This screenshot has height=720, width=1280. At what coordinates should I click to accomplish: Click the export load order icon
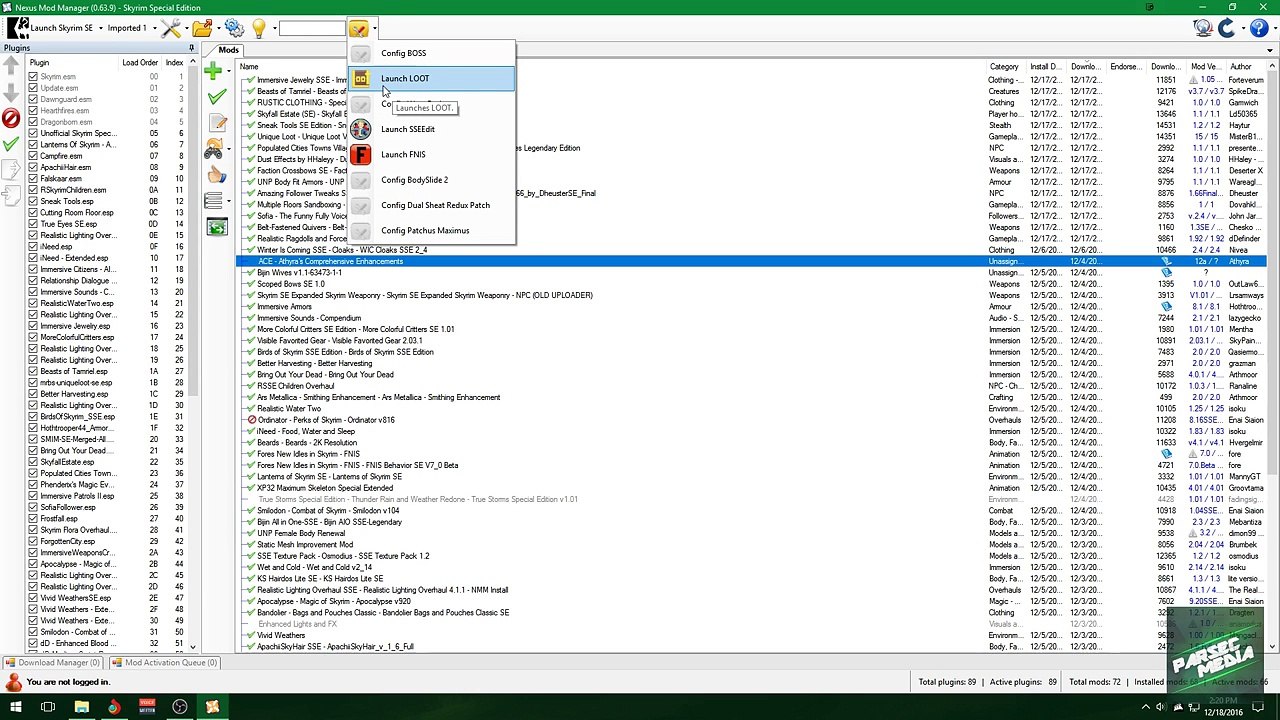[11, 170]
